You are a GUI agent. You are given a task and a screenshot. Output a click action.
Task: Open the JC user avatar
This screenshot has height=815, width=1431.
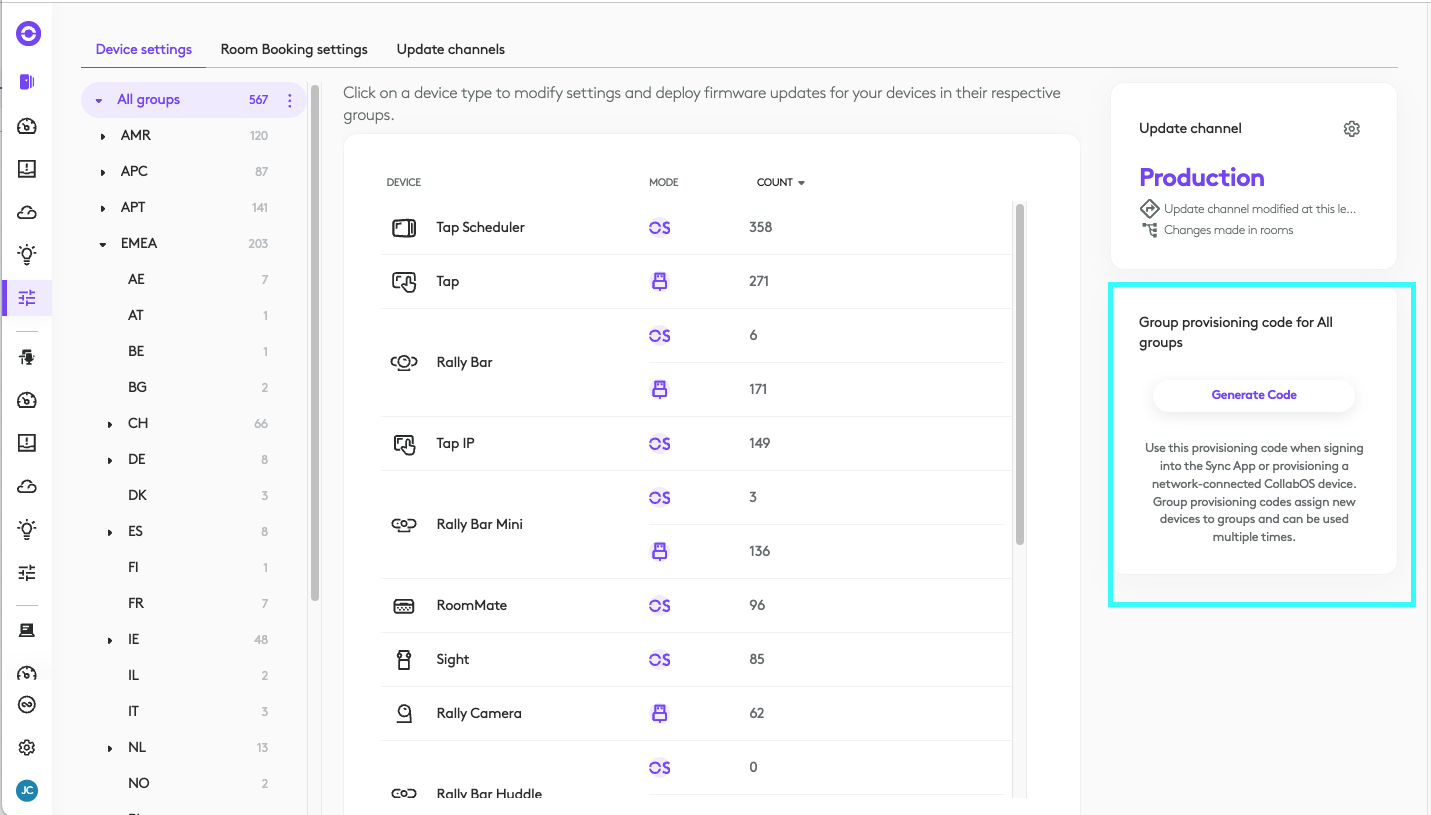click(27, 791)
